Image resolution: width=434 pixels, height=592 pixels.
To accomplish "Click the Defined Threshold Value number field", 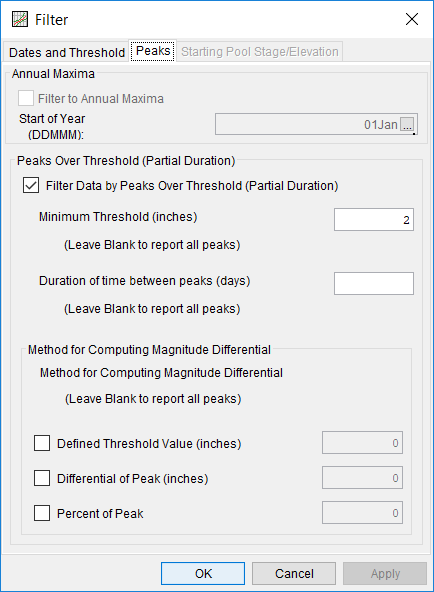I will (362, 442).
